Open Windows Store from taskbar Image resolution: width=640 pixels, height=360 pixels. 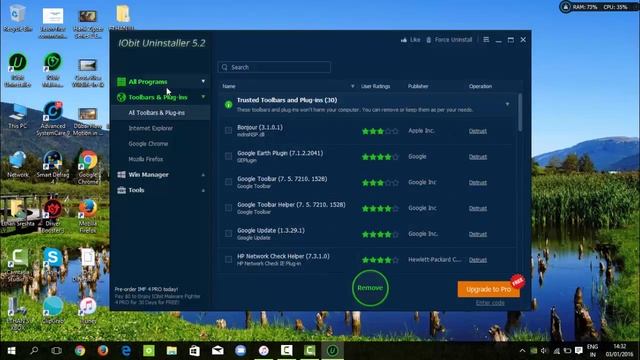[195, 351]
